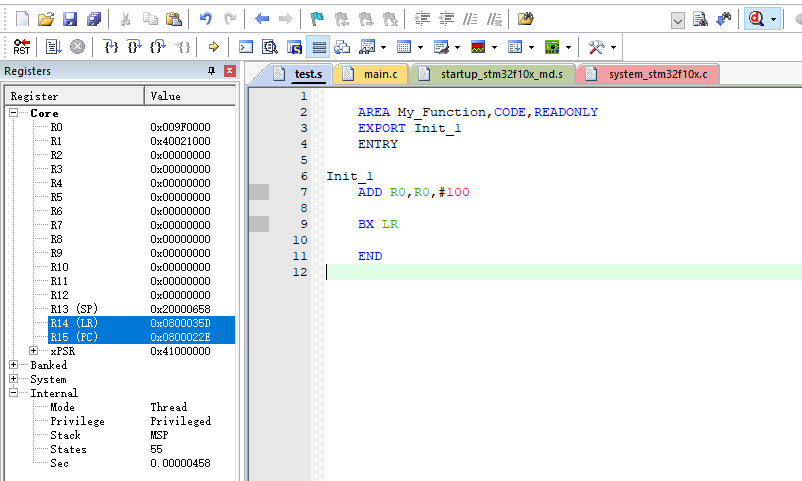The width and height of the screenshot is (802, 481).
Task: Pin the Registers panel
Action: 211,71
